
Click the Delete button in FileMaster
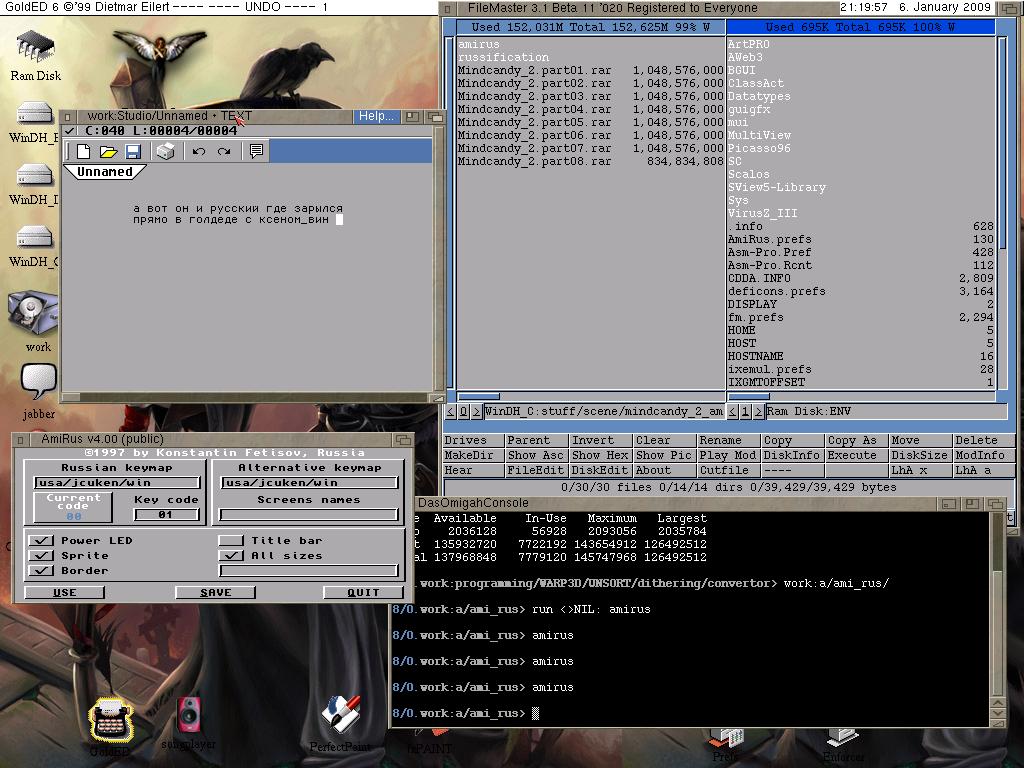point(985,440)
